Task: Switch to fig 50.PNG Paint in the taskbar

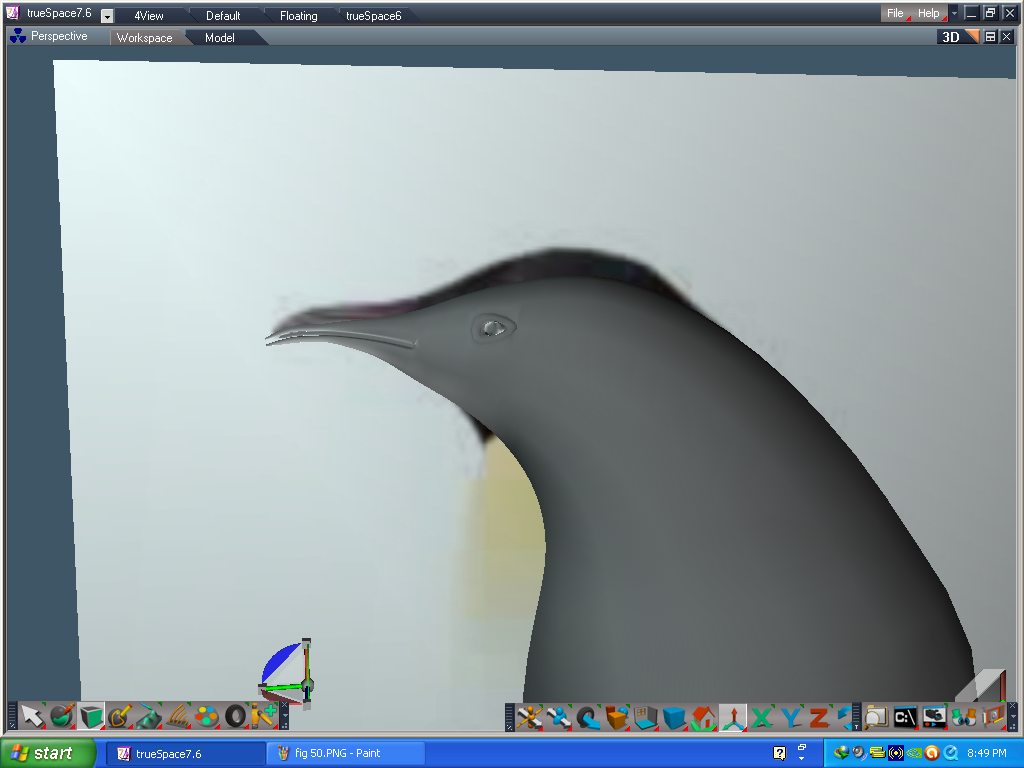Action: tap(345, 753)
